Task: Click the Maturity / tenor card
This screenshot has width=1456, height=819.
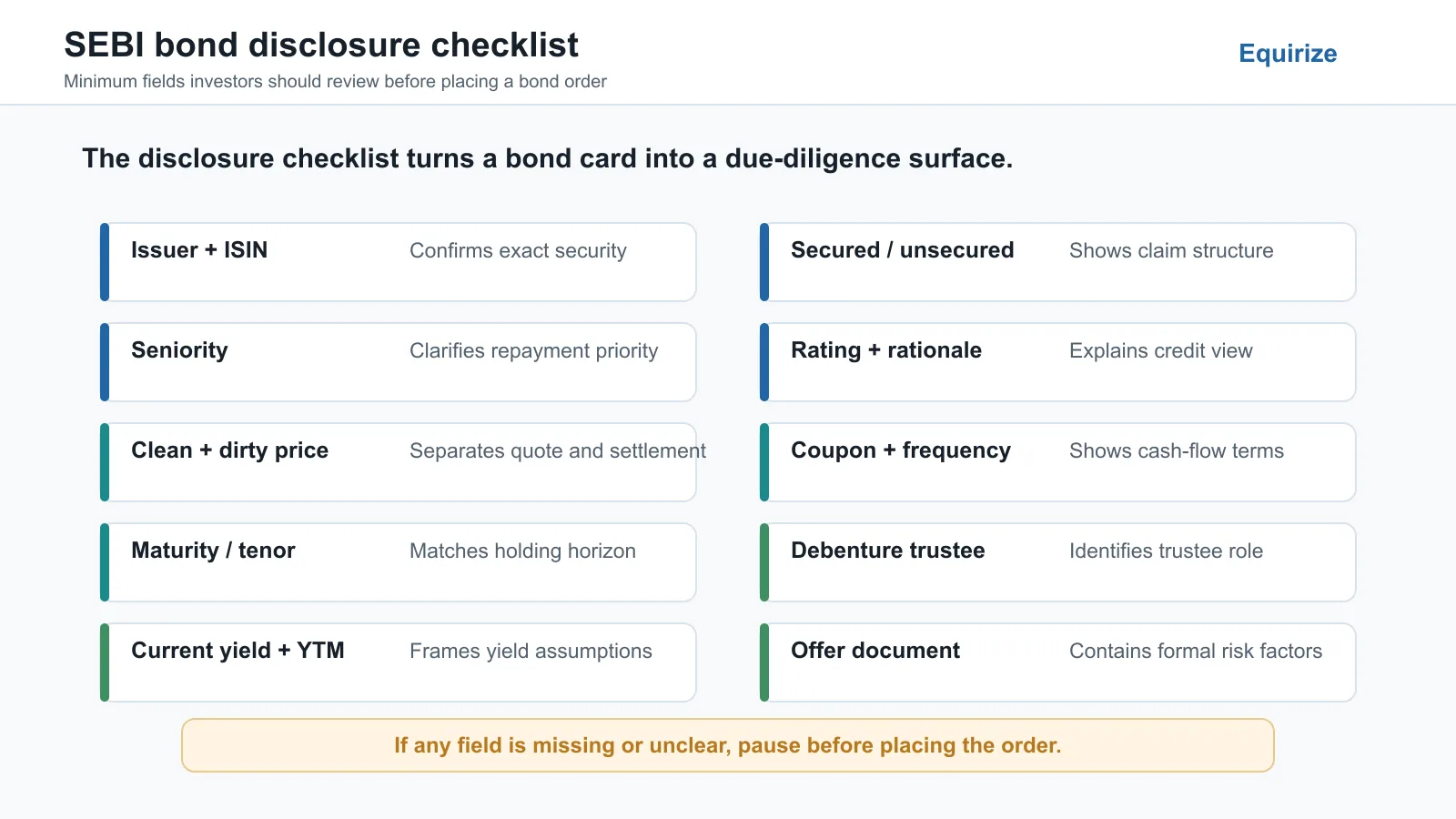Action: coord(399,562)
